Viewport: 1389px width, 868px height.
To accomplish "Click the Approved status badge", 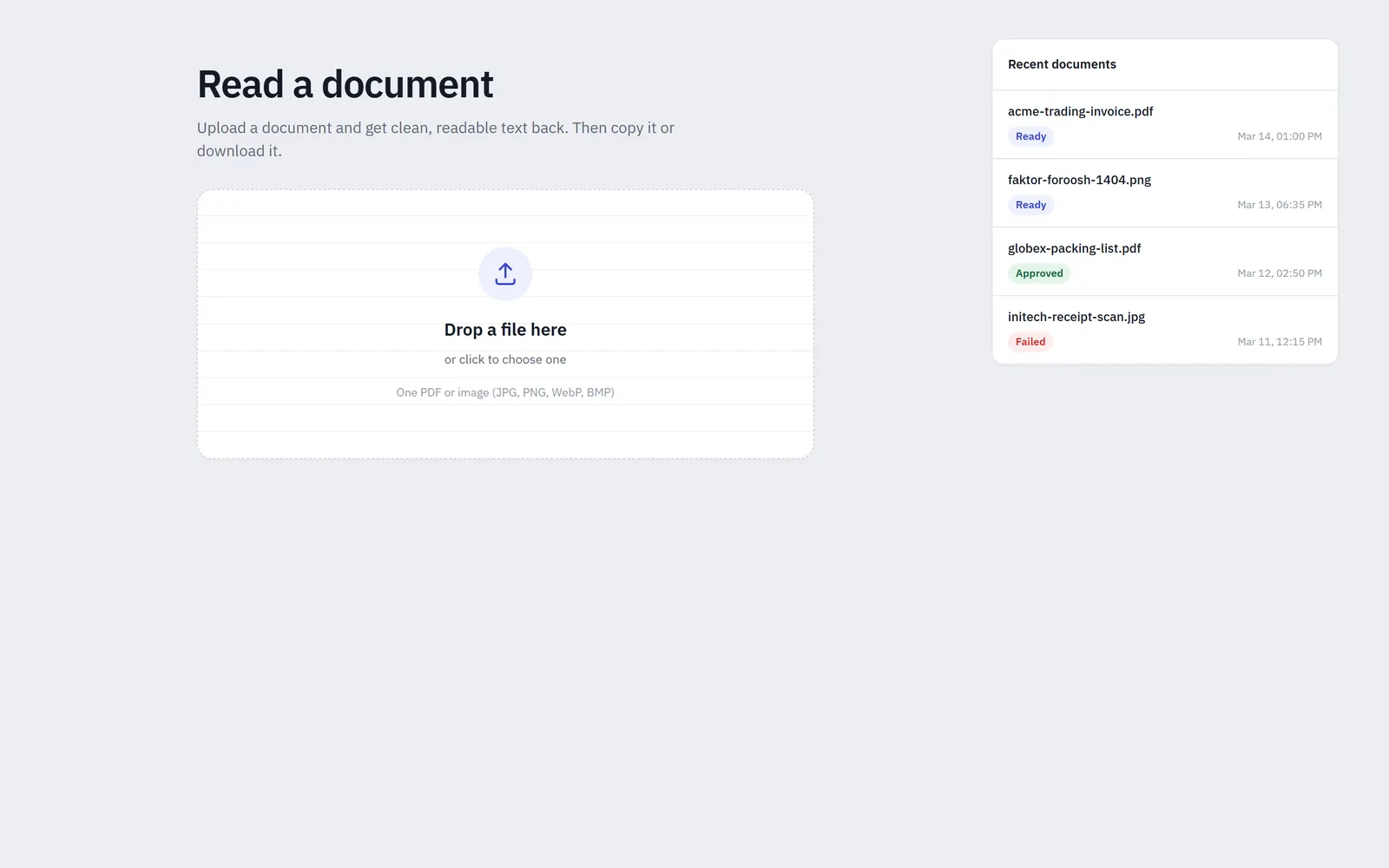I will [x=1039, y=273].
